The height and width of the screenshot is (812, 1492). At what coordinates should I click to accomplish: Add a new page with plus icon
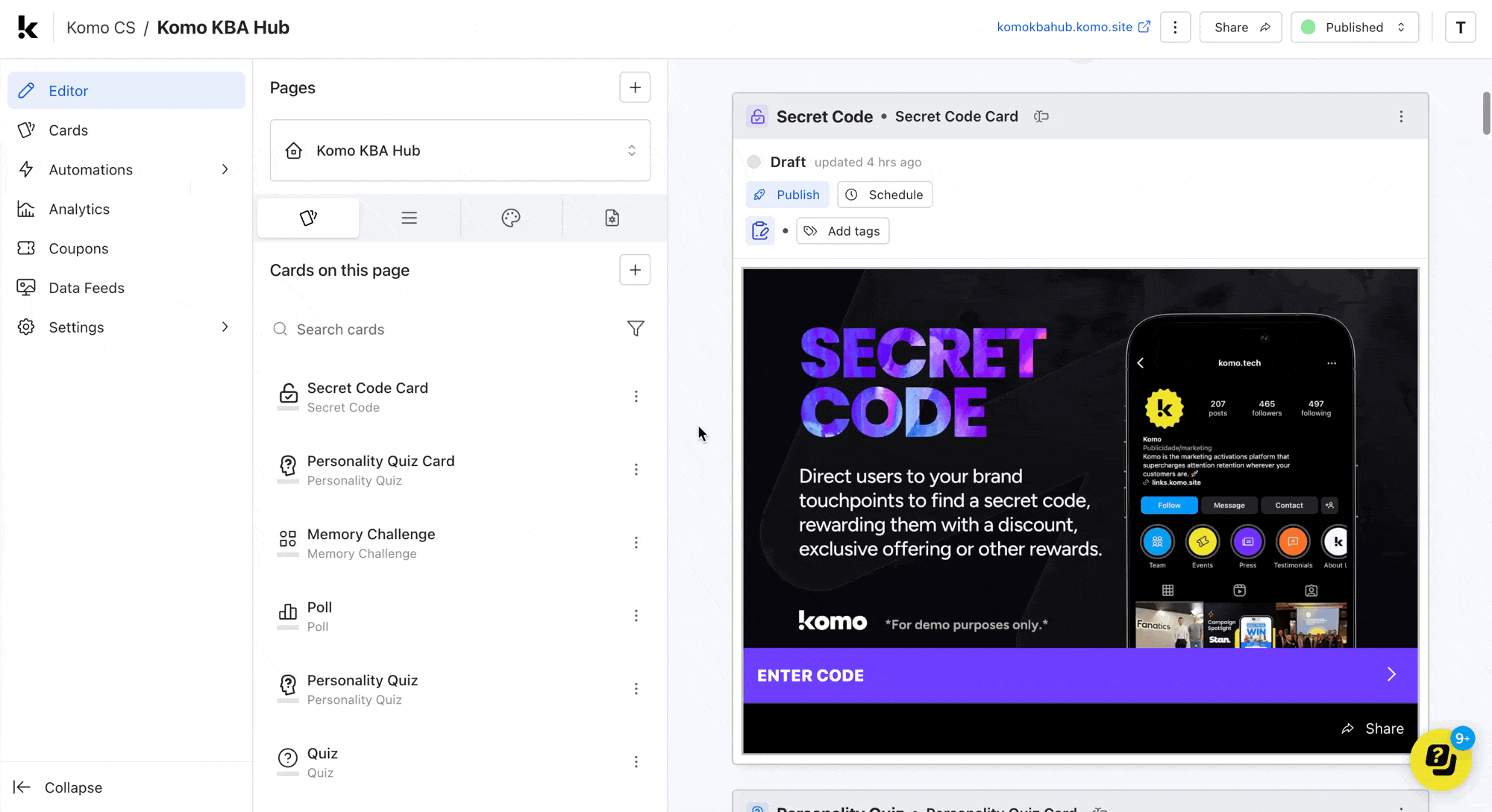point(634,88)
